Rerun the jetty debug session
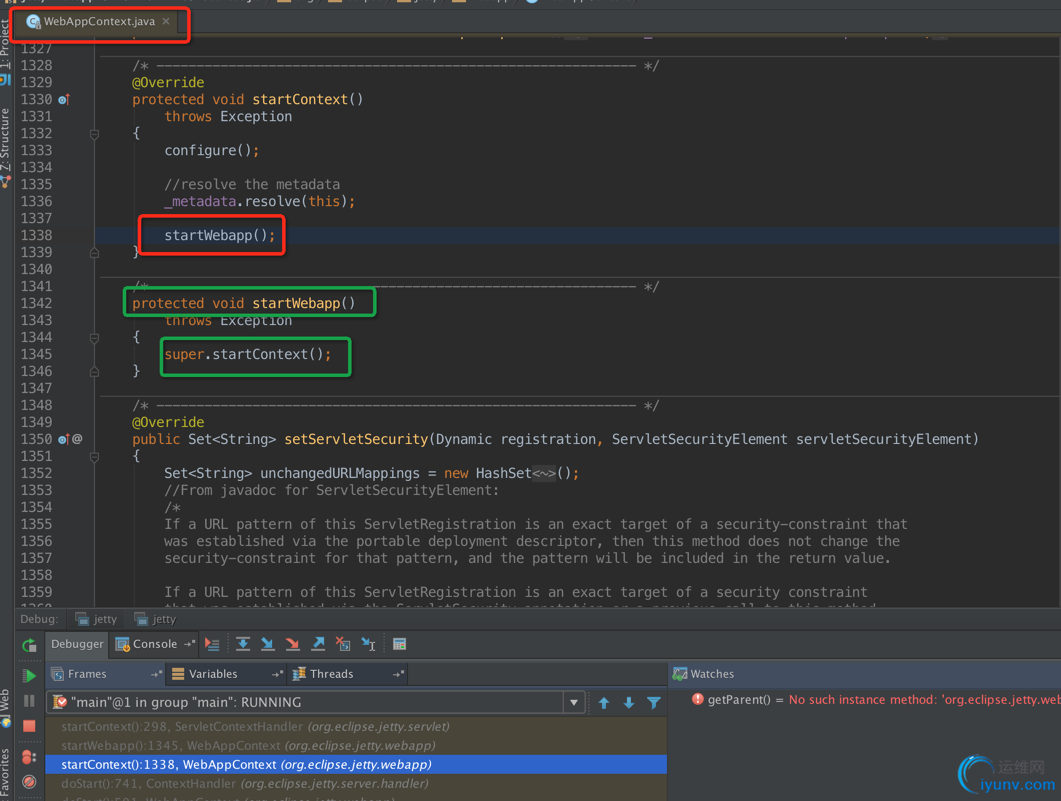This screenshot has height=801, width=1061. (29, 645)
